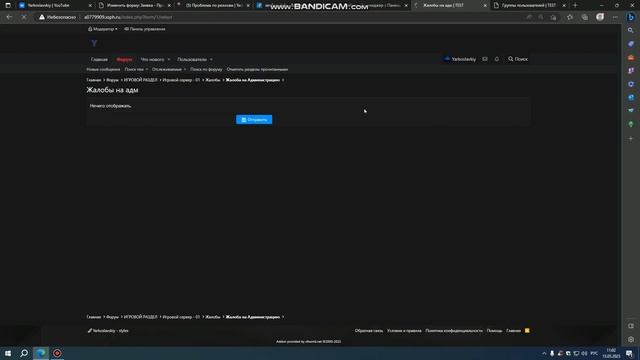Open the tray microphone icon
The height and width of the screenshot is (360, 640).
coord(552,353)
